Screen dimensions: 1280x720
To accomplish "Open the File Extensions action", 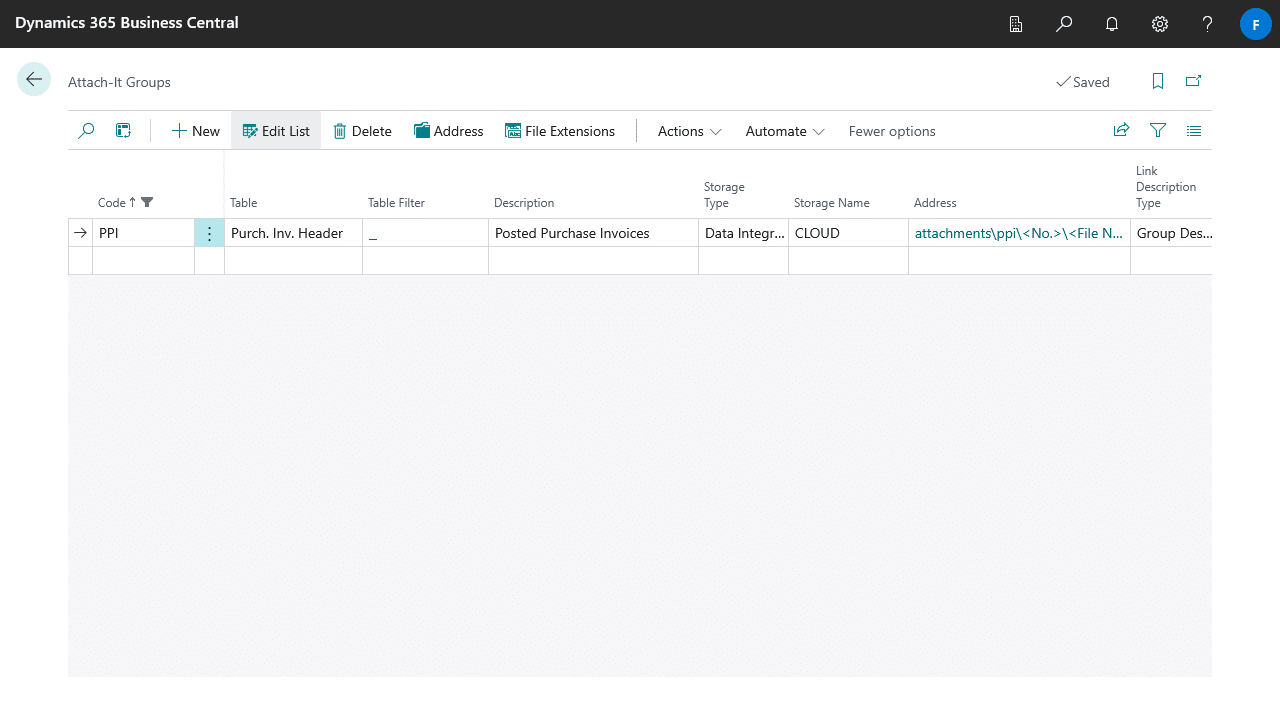I will click(559, 131).
